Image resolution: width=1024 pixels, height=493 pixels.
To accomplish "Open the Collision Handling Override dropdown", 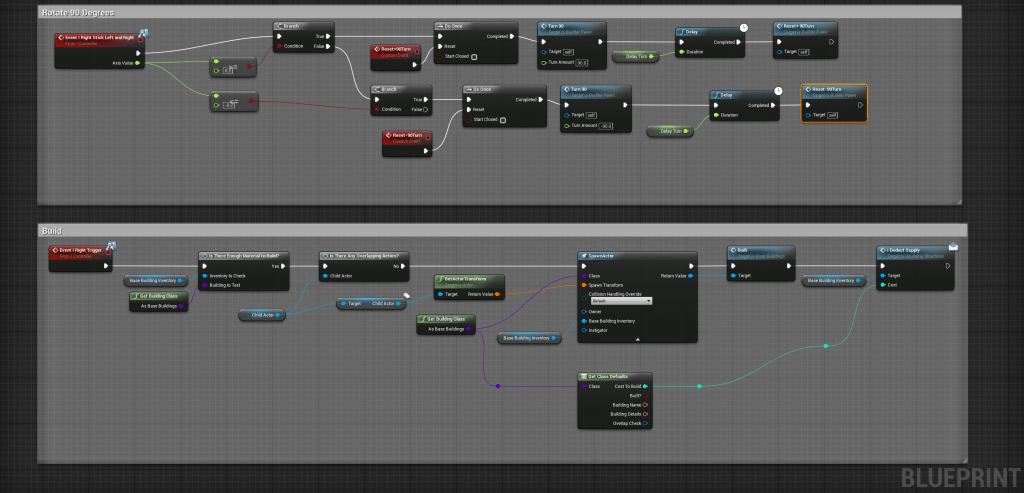I will [x=620, y=300].
